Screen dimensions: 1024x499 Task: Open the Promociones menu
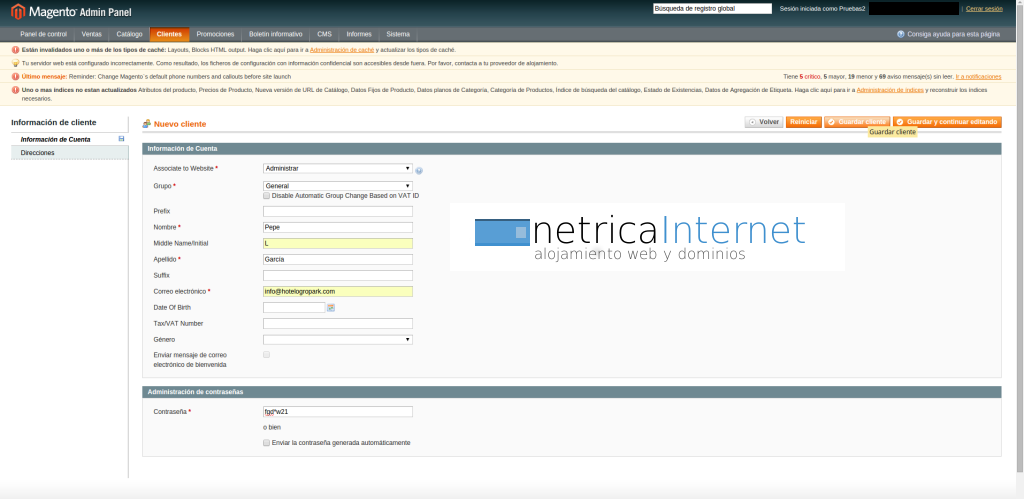pos(216,34)
